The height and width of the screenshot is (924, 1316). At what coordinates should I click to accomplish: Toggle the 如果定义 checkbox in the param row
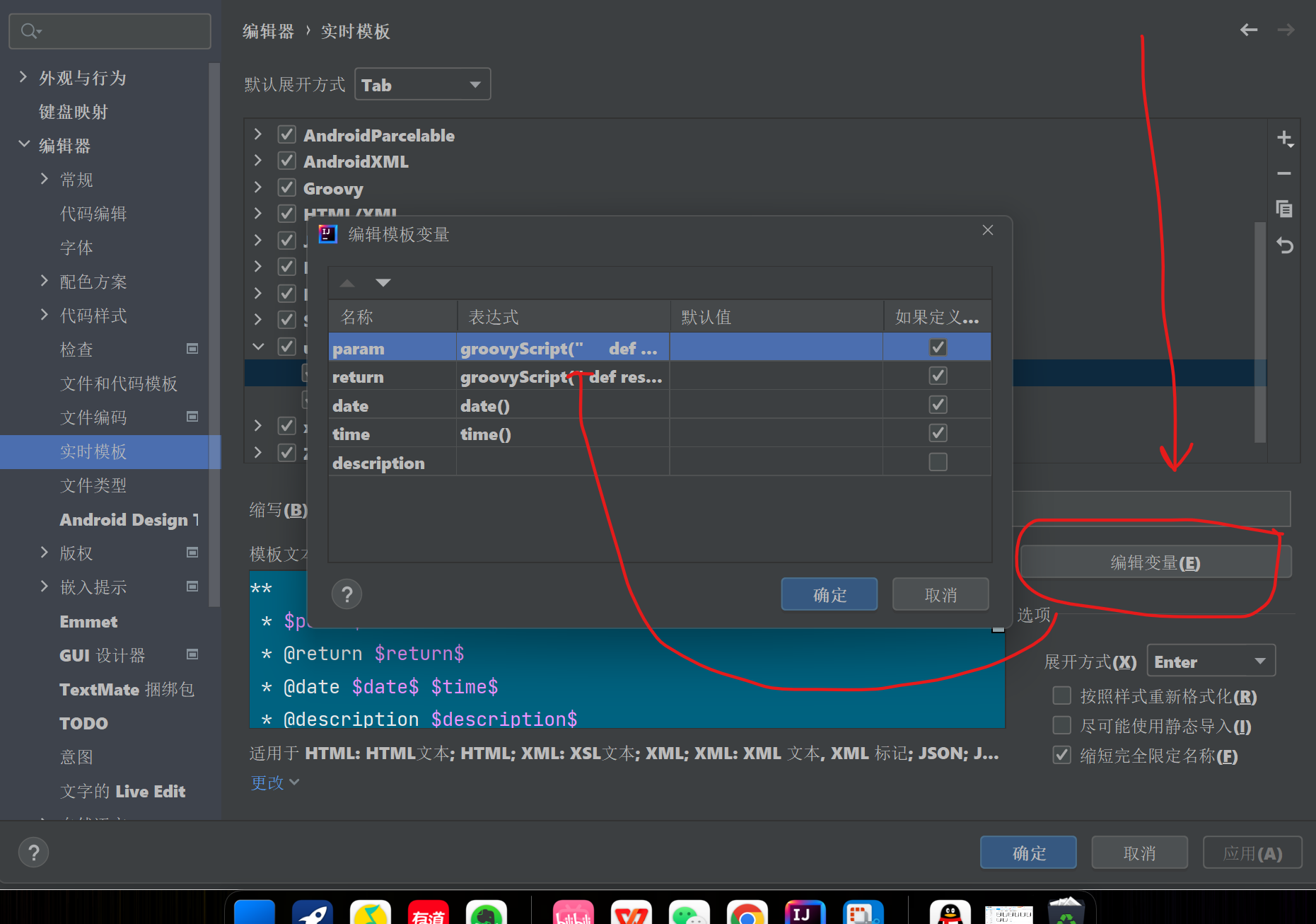coord(938,347)
